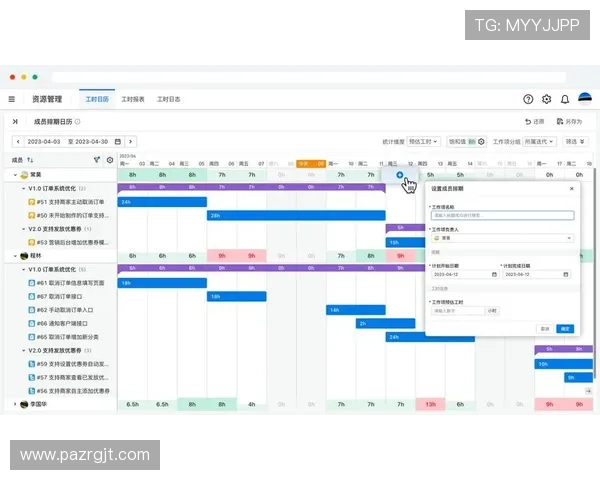Click the date range field 2023-04-03 至 2023-04-30
The width and height of the screenshot is (600, 480).
(x=69, y=142)
